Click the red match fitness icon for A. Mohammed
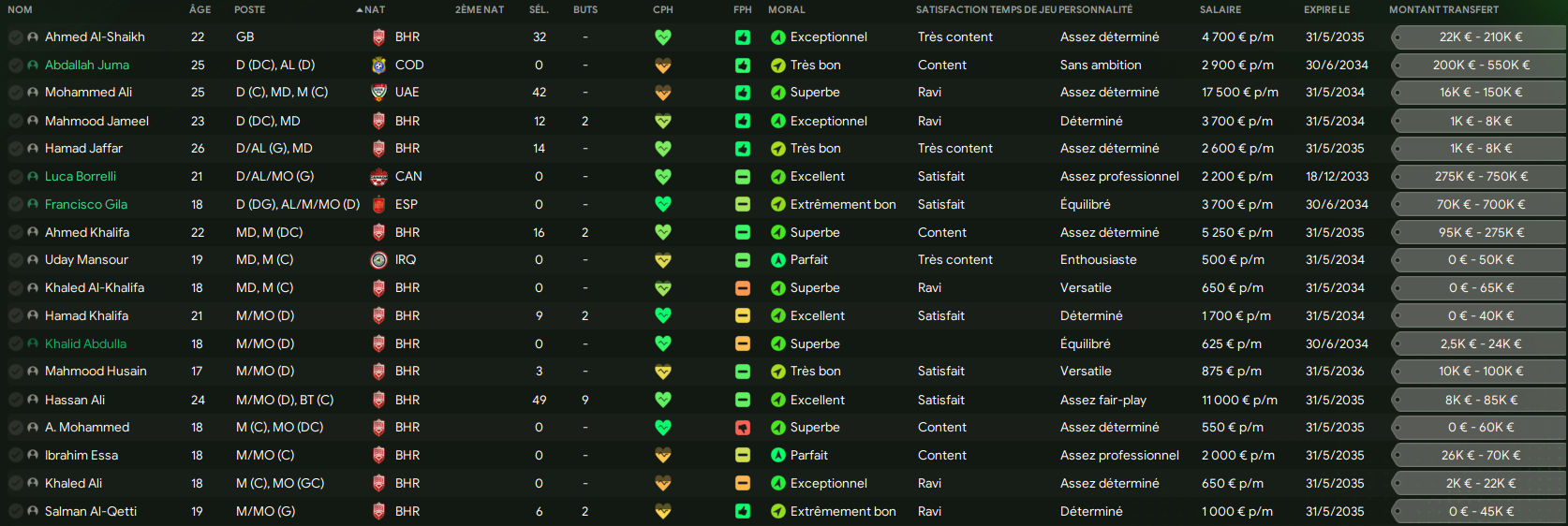Screen dimensions: 1568x526 point(743,428)
